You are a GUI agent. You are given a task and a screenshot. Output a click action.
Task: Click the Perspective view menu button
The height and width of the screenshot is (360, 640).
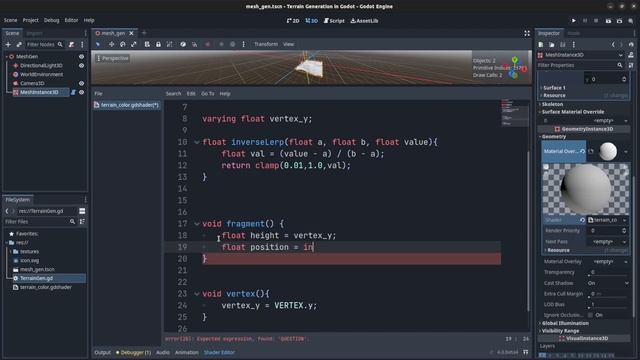tap(113, 58)
